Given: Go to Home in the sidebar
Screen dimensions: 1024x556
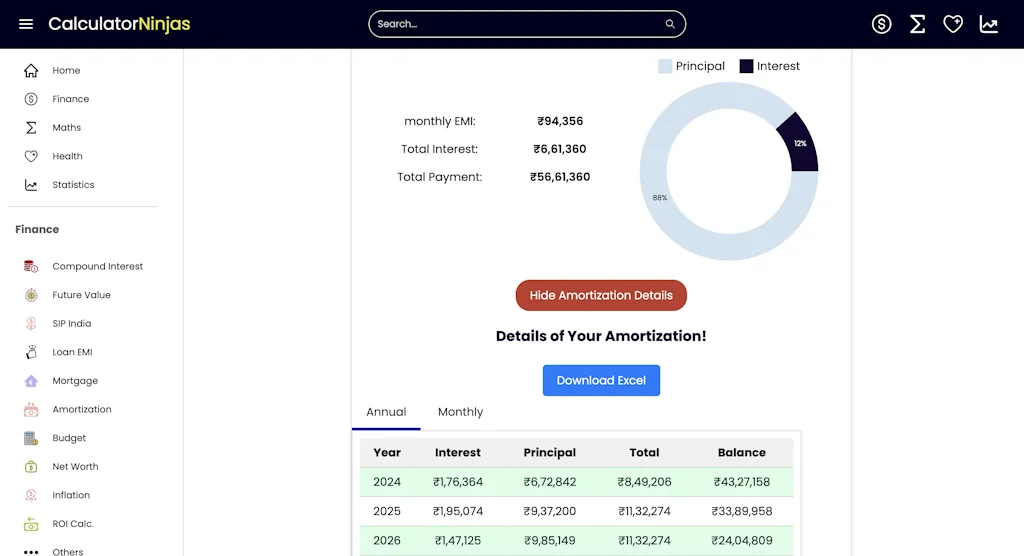Looking at the screenshot, I should 66,71.
